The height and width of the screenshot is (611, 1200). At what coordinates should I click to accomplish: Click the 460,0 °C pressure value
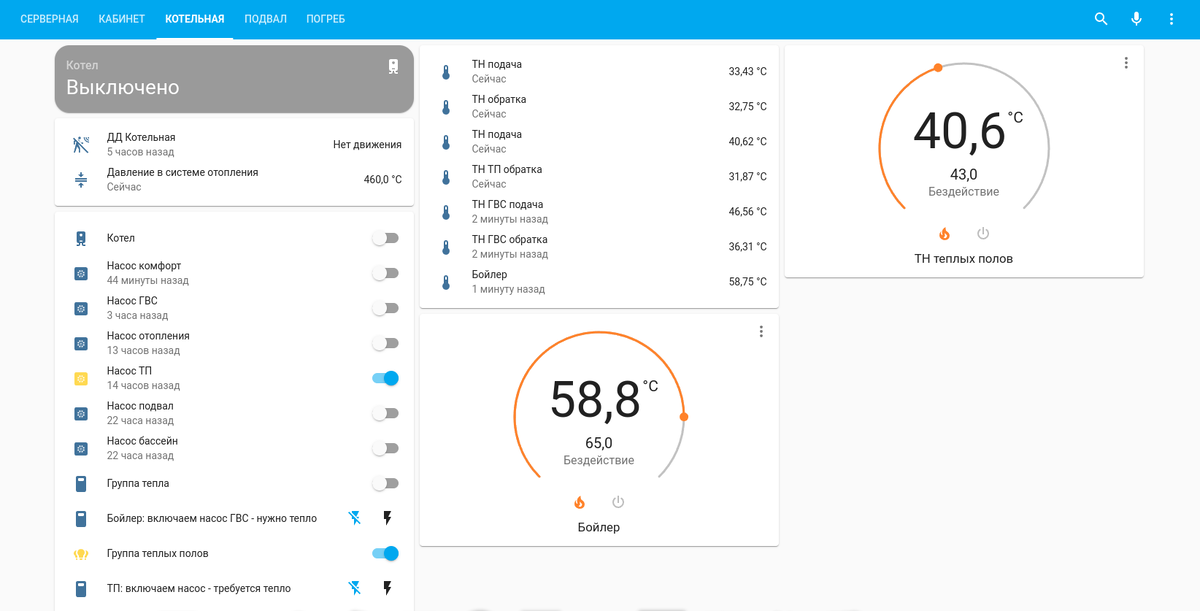coord(383,180)
